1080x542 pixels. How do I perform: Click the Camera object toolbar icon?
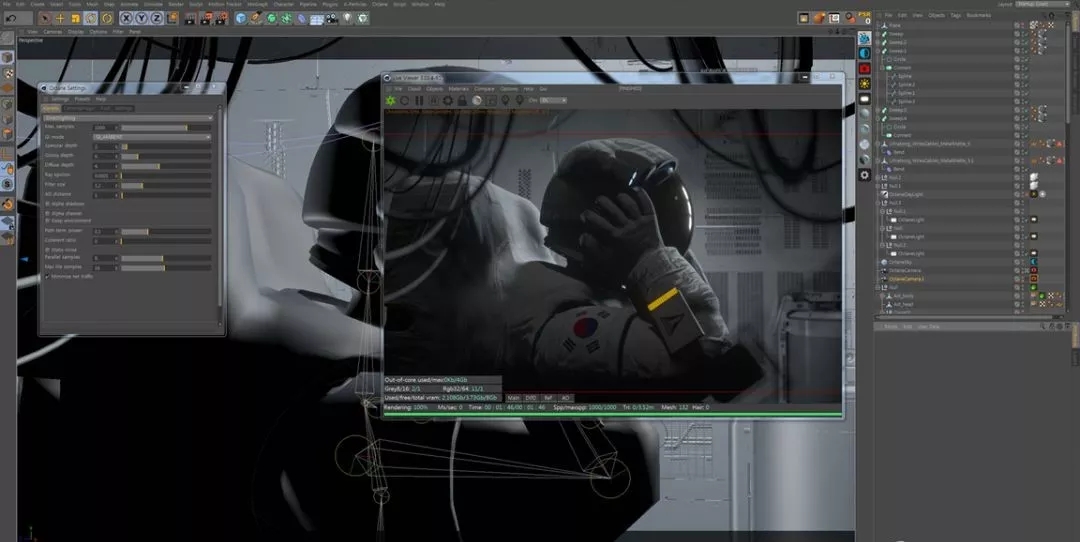coord(332,19)
